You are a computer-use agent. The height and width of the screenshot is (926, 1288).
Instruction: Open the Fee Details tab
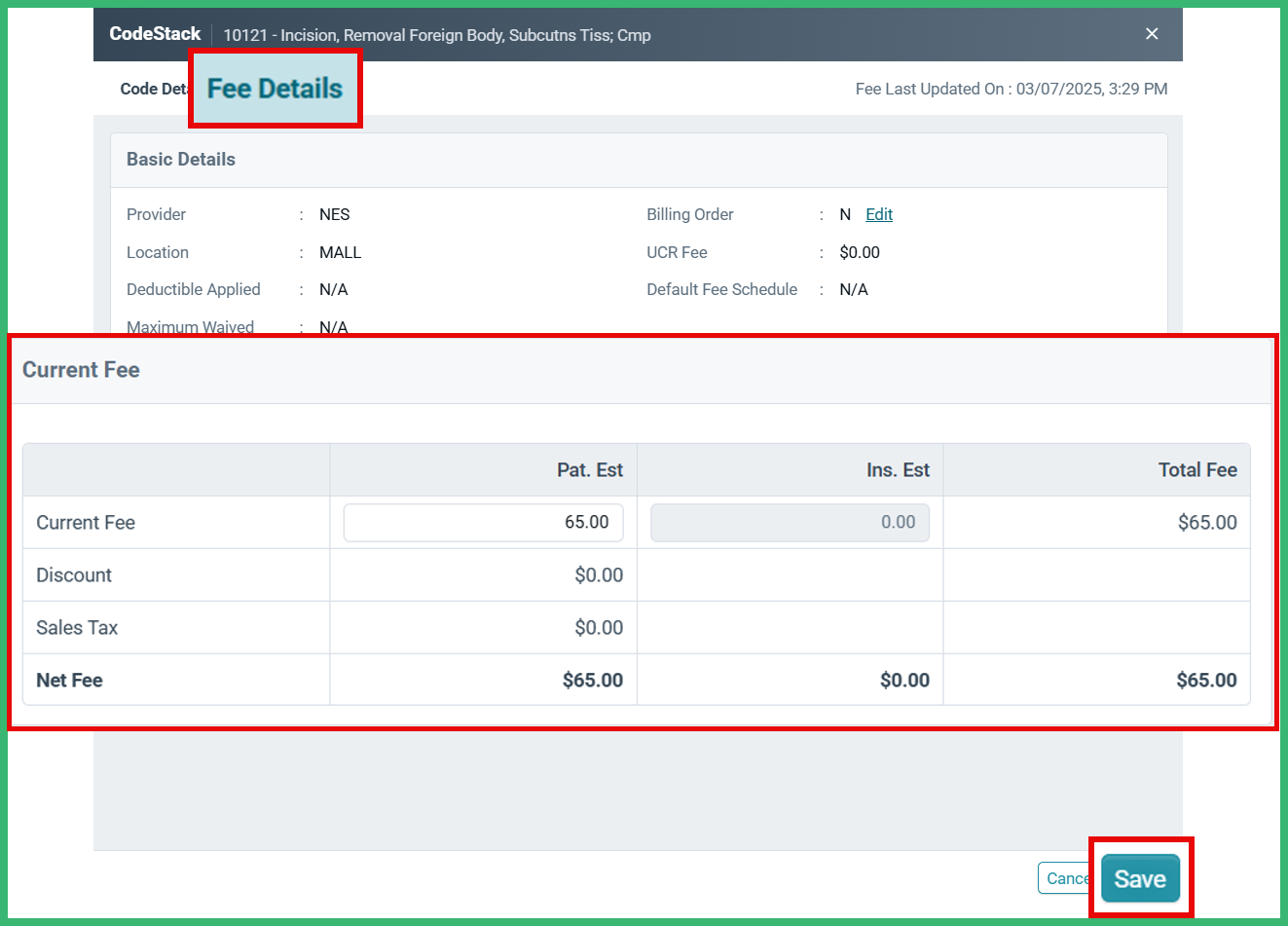tap(275, 89)
